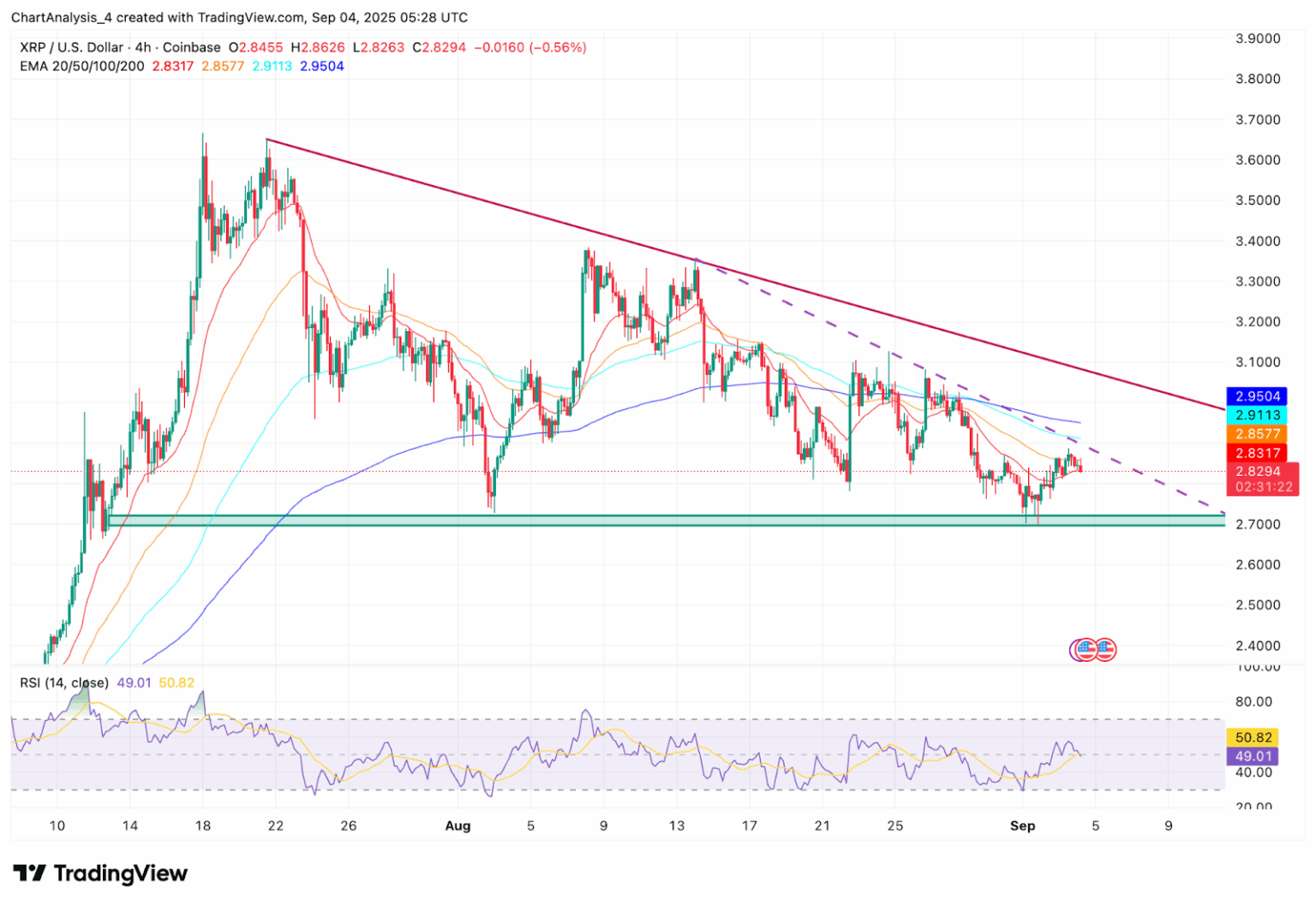Select the green horizontal support zone
Image resolution: width=1316 pixels, height=906 pixels.
pyautogui.click(x=600, y=521)
